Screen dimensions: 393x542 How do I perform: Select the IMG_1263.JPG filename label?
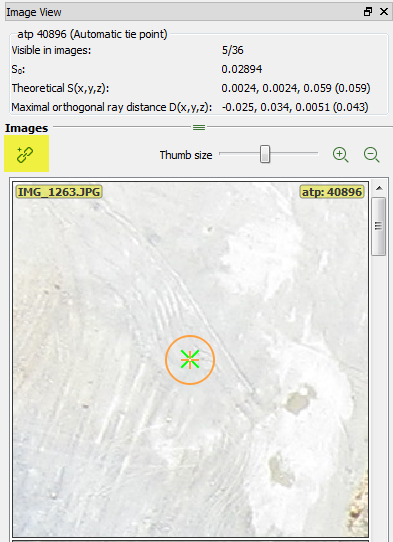59,192
